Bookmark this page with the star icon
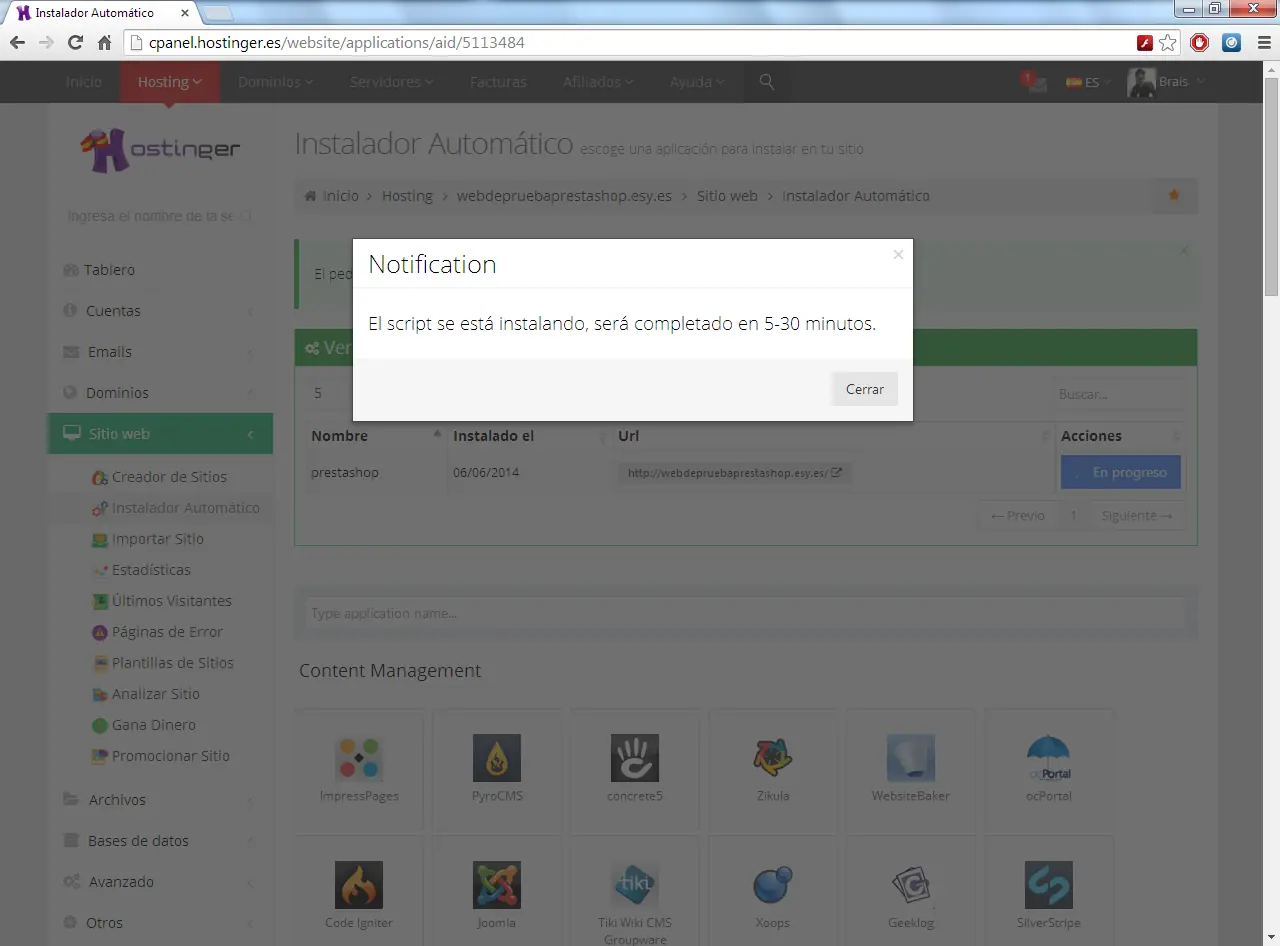Screen dimensions: 1280x946 [1168, 43]
